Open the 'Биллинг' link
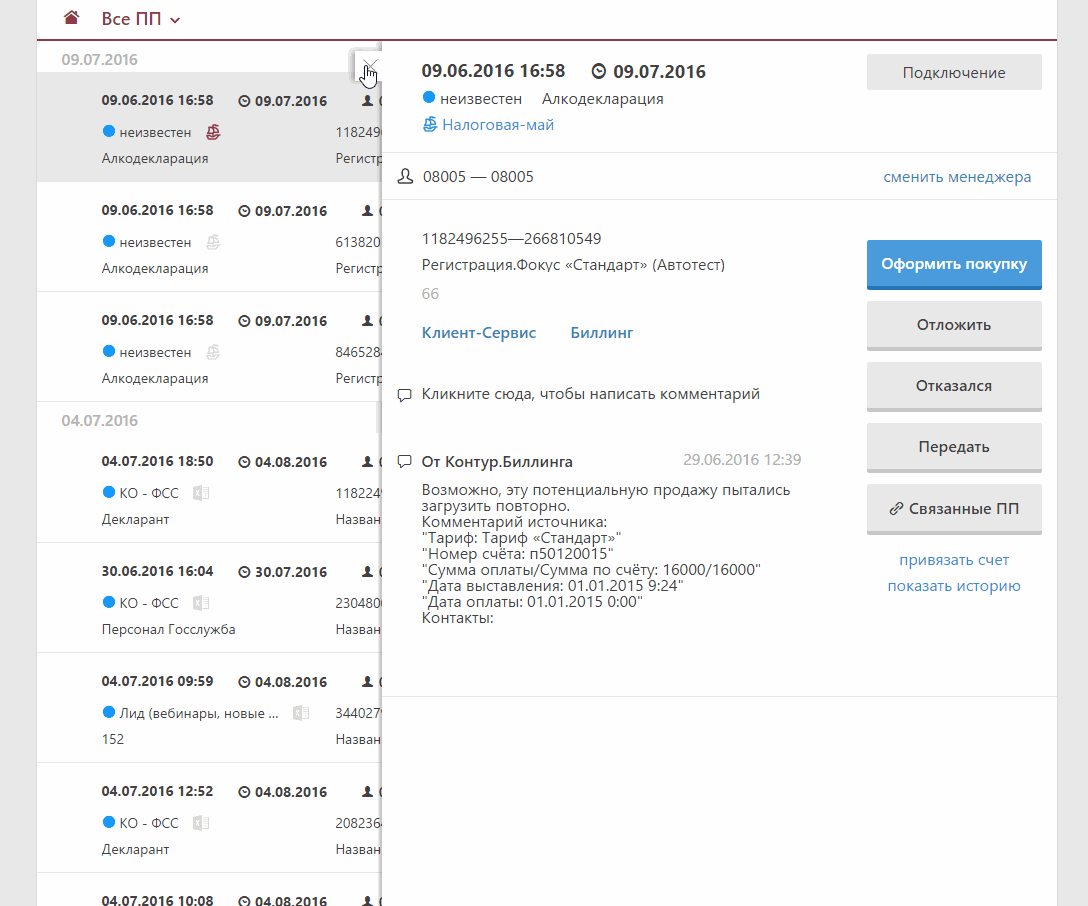This screenshot has height=906, width=1088. tap(602, 332)
